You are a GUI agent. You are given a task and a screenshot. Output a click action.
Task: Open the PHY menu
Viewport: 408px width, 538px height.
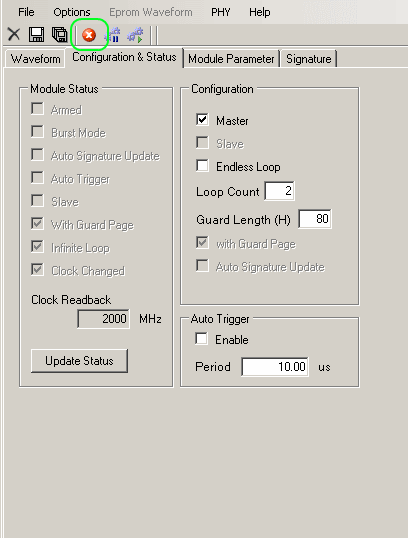(x=221, y=12)
